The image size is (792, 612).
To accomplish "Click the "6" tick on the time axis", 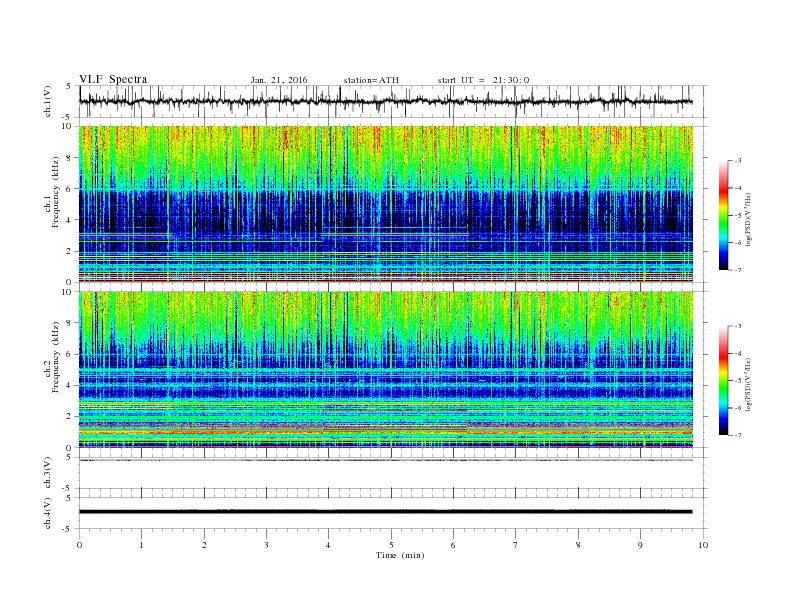I will [x=453, y=545].
